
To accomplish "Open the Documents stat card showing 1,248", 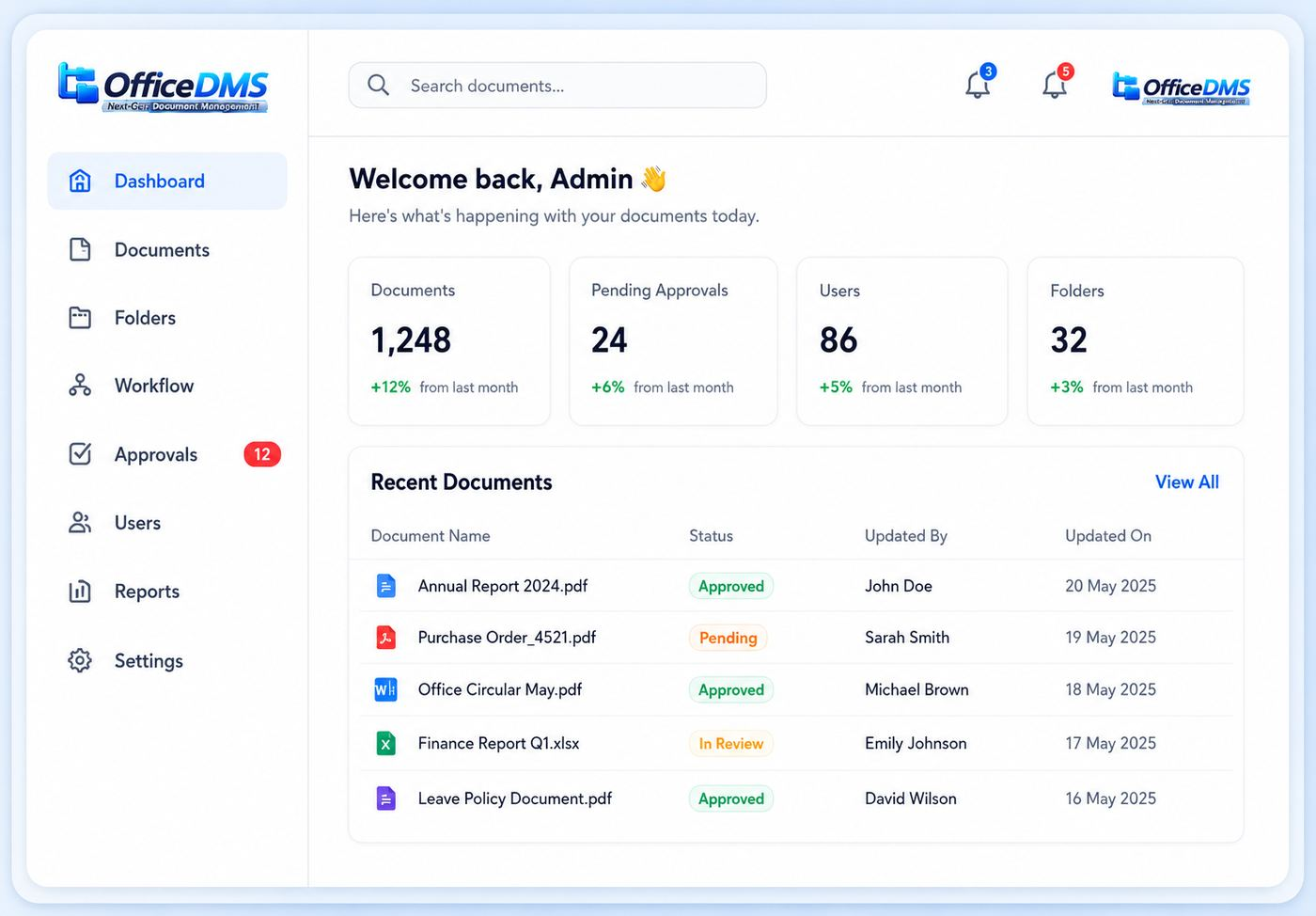I will pos(449,341).
